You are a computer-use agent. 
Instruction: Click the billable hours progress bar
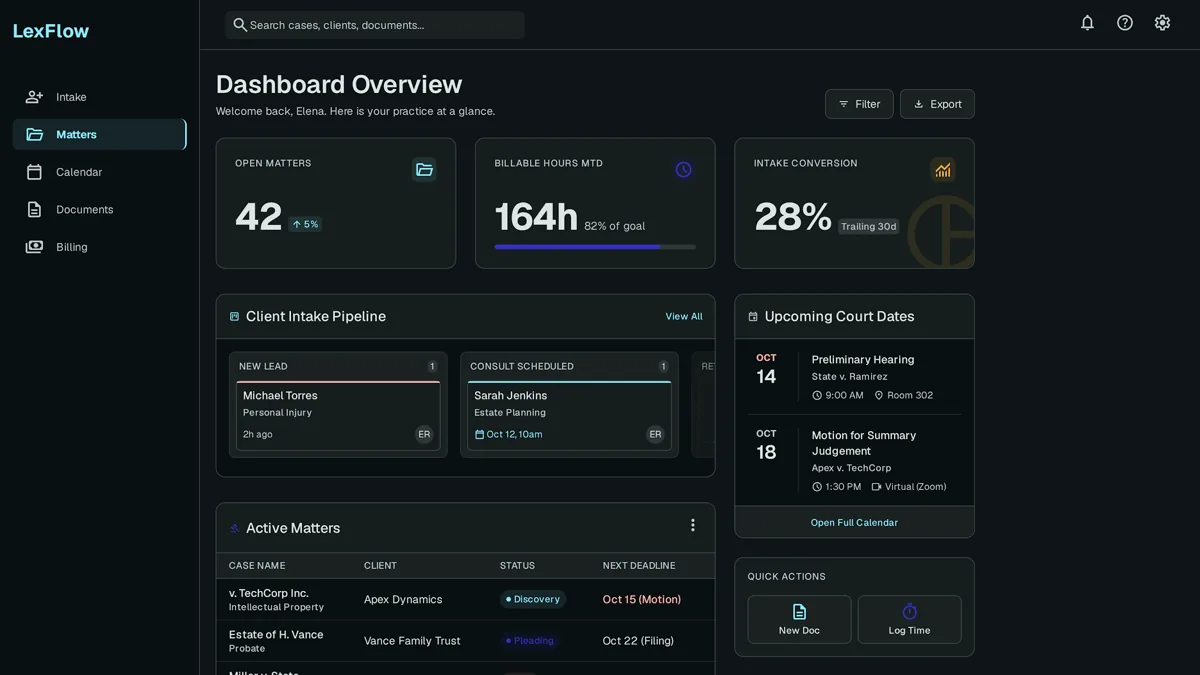pos(595,247)
